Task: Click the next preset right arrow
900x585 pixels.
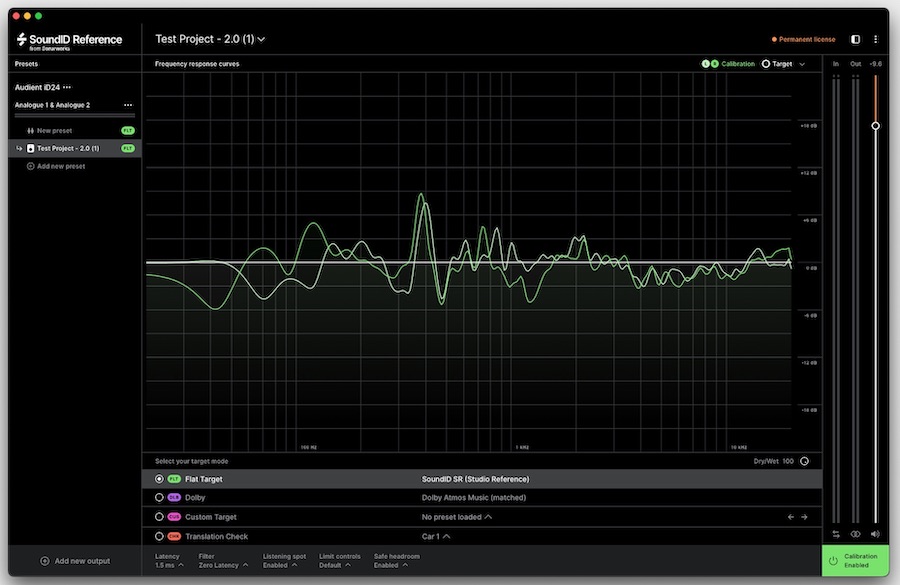Action: pyautogui.click(x=804, y=517)
